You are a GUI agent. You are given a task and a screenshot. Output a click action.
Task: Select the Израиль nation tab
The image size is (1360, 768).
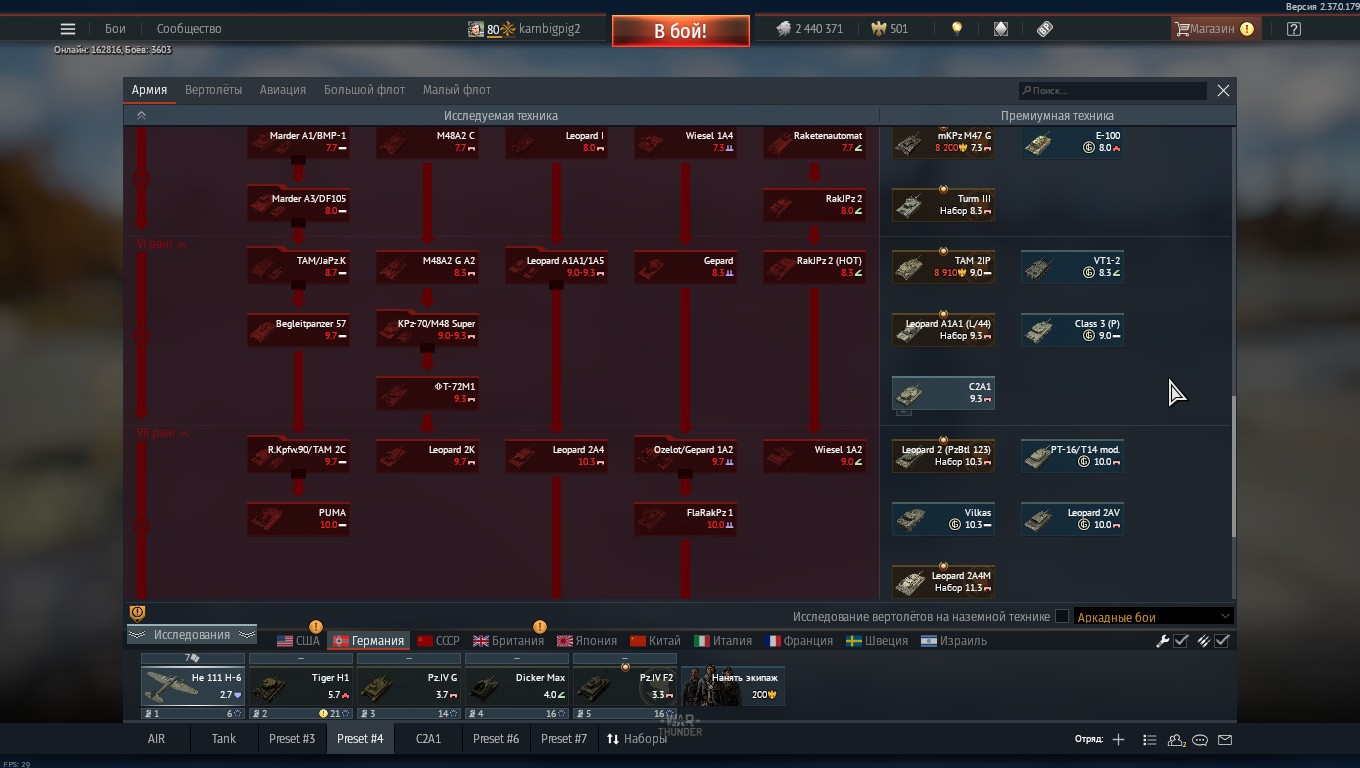(x=953, y=641)
